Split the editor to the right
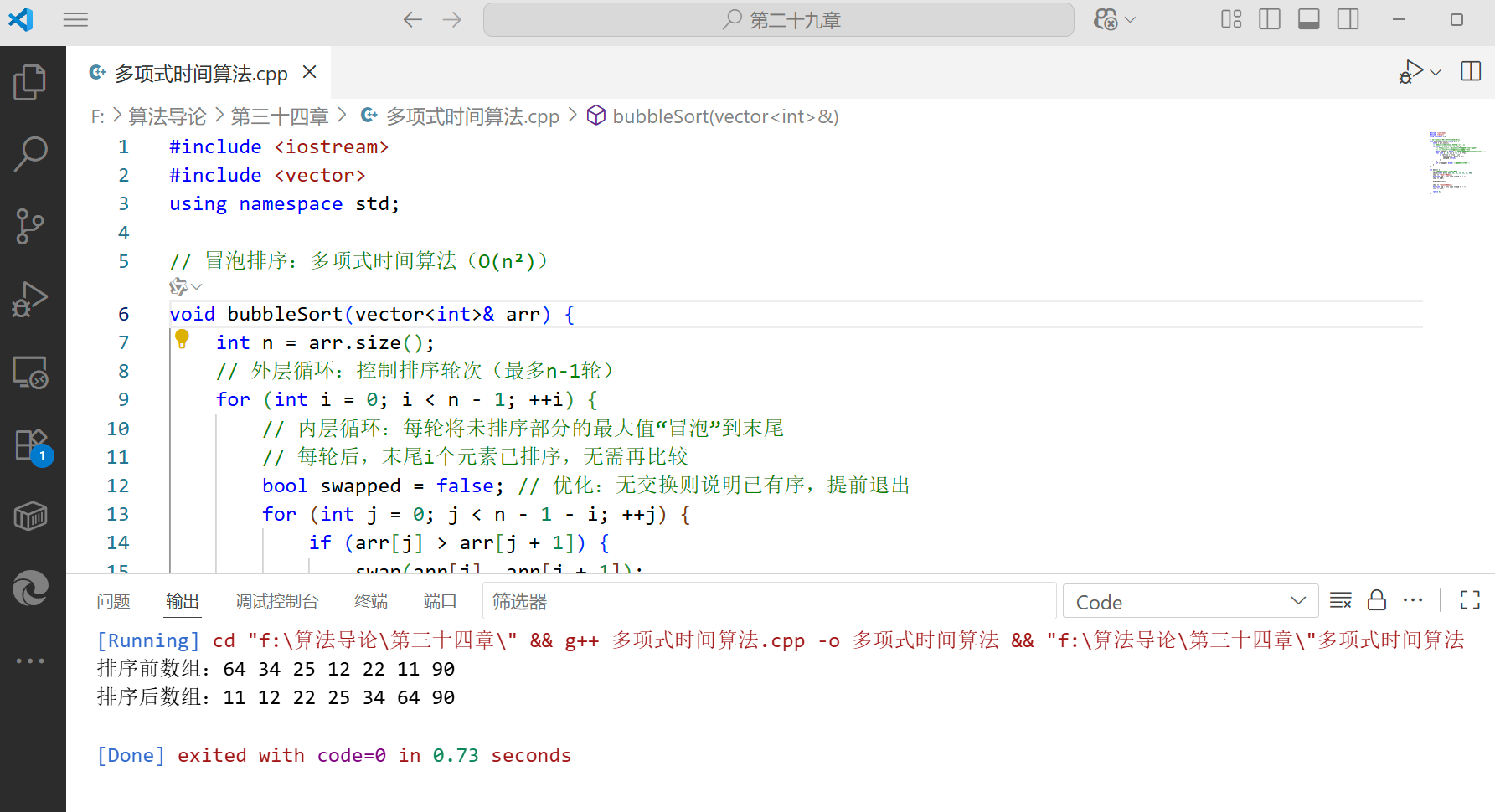1495x812 pixels. (x=1471, y=71)
